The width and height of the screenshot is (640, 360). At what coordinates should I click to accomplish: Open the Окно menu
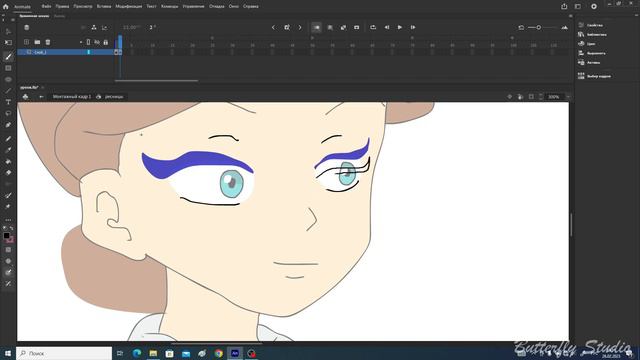[x=233, y=7]
